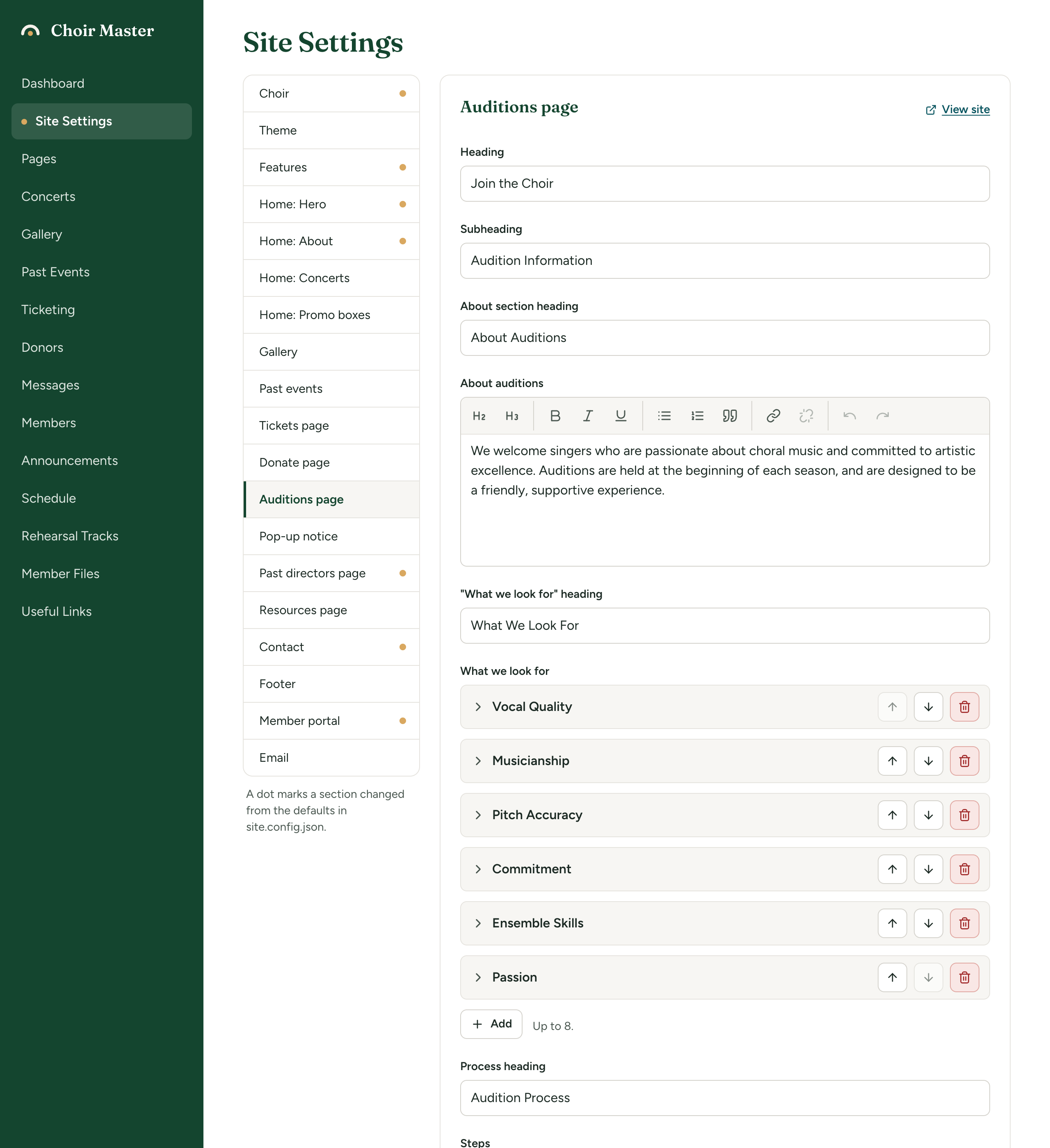Expand the Commitment row
The height and width of the screenshot is (1148, 1050).
[x=478, y=869]
